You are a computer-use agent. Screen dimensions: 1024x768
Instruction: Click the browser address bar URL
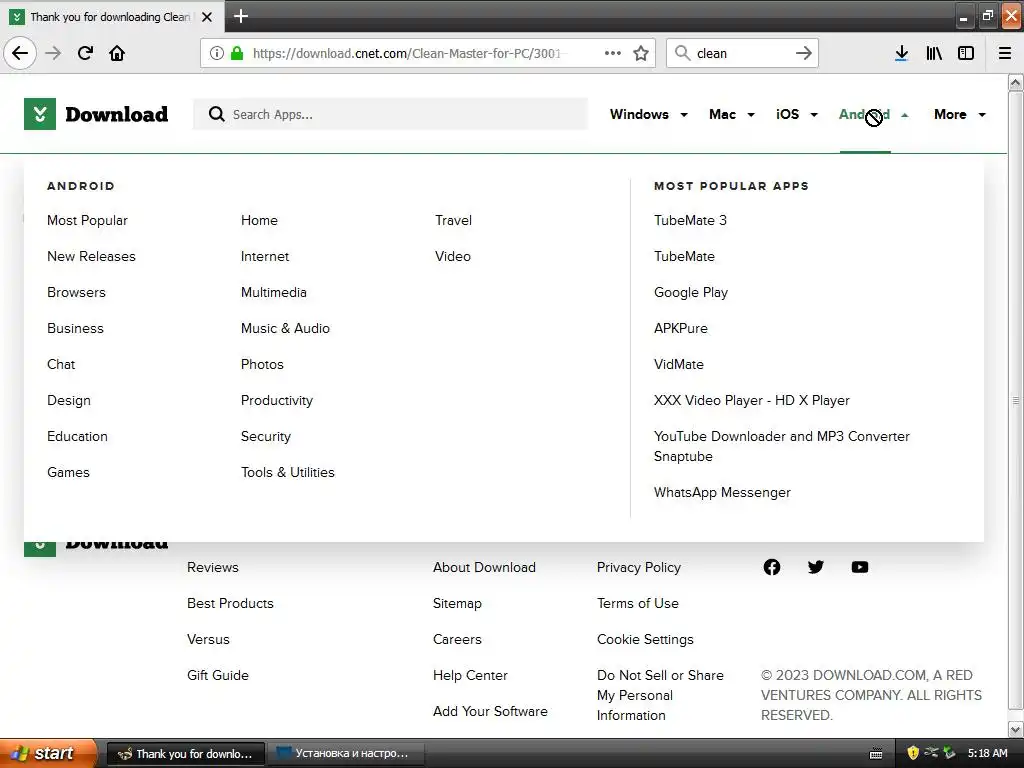406,53
